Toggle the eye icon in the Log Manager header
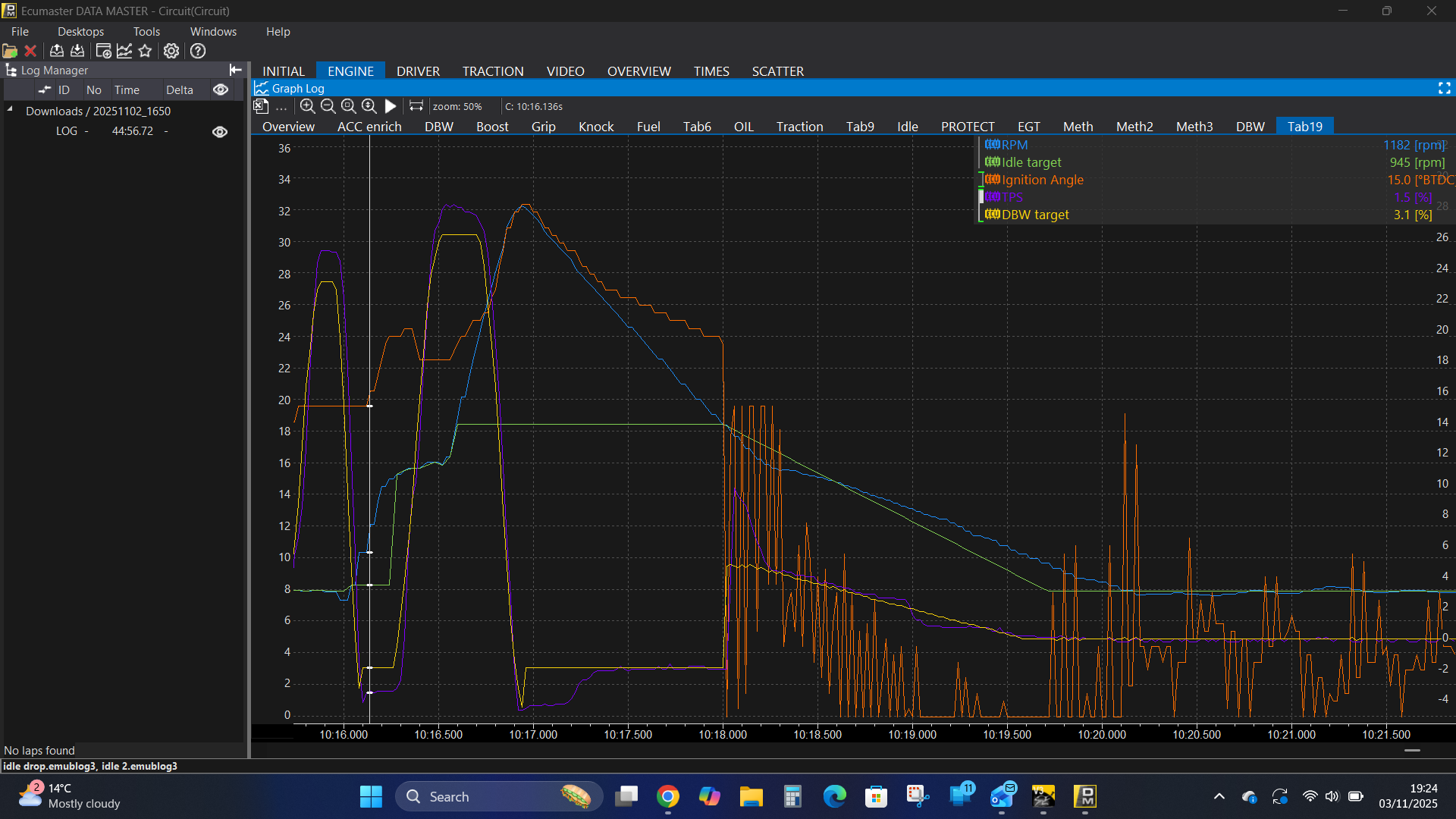 click(x=221, y=89)
